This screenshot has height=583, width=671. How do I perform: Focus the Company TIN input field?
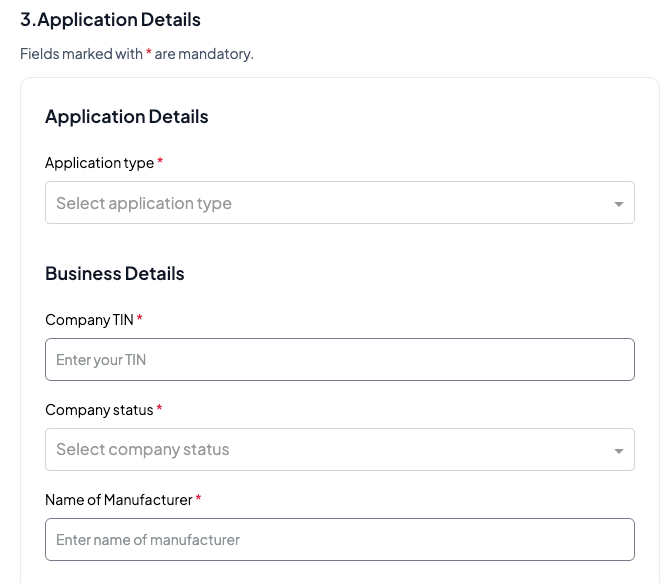[x=340, y=360]
